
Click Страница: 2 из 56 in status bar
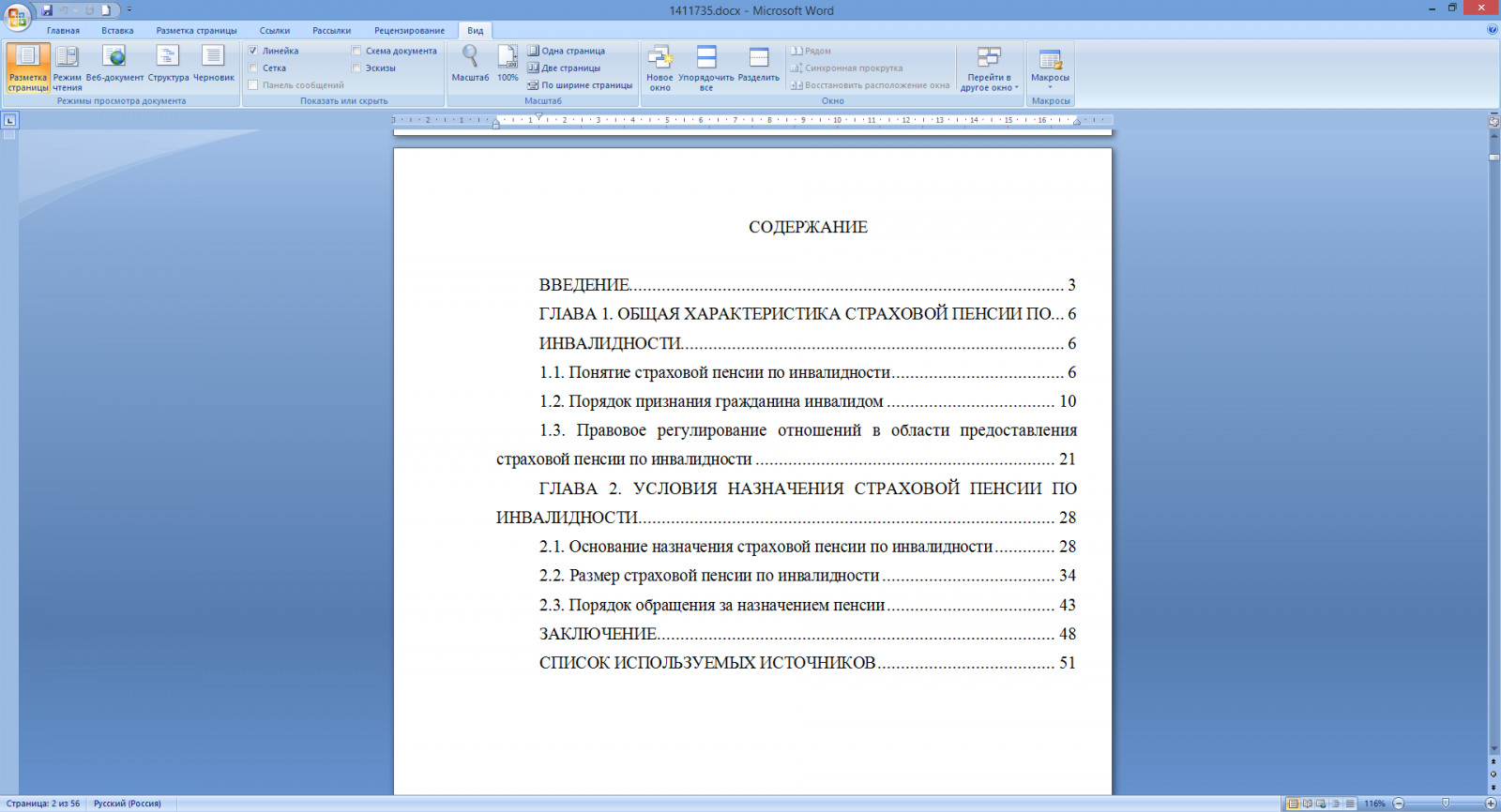tap(43, 804)
